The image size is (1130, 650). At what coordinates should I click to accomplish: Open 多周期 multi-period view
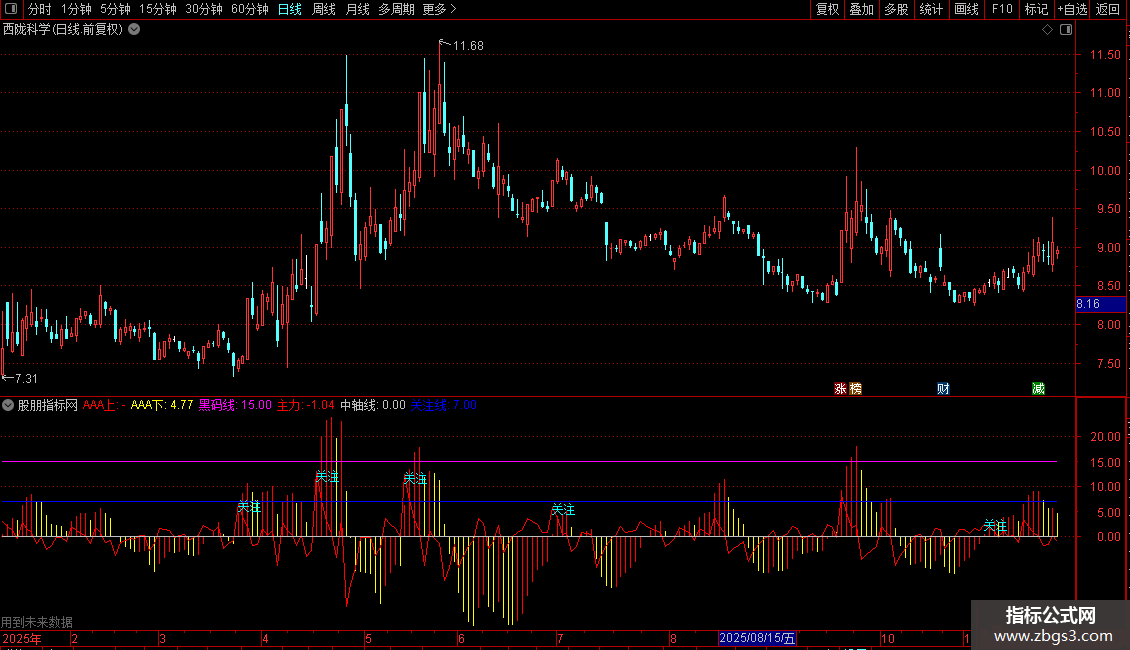point(396,9)
